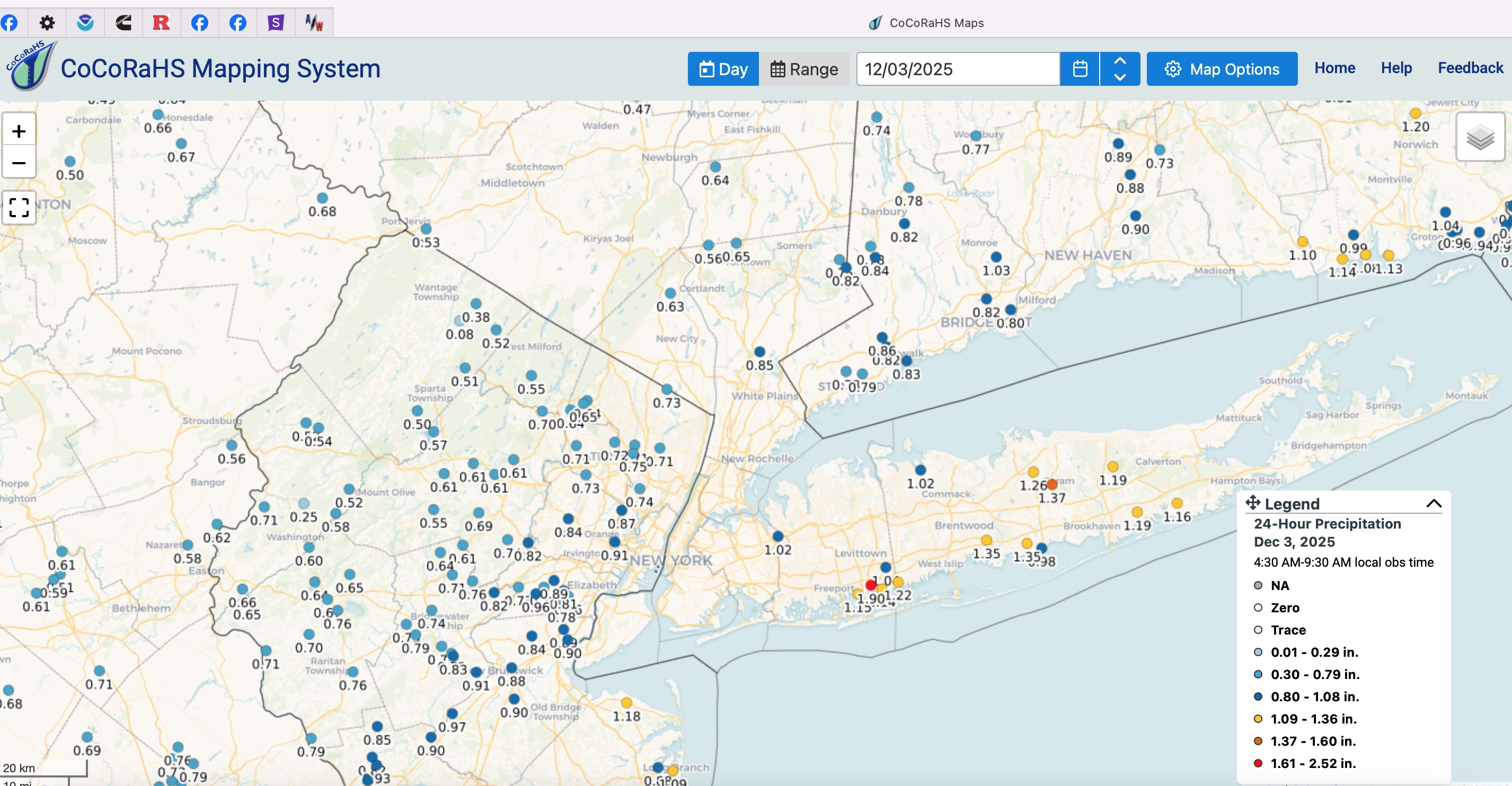Open the Help page

point(1396,68)
